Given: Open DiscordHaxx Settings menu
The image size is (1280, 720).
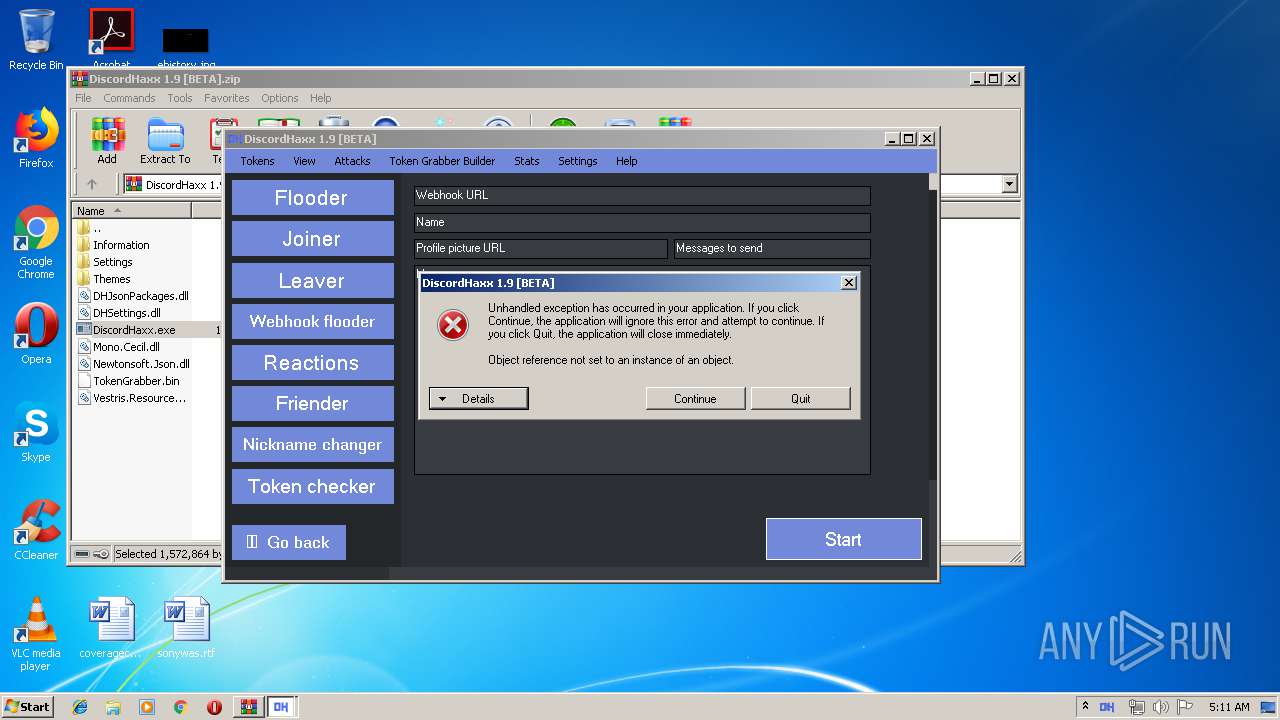Looking at the screenshot, I should pos(577,161).
